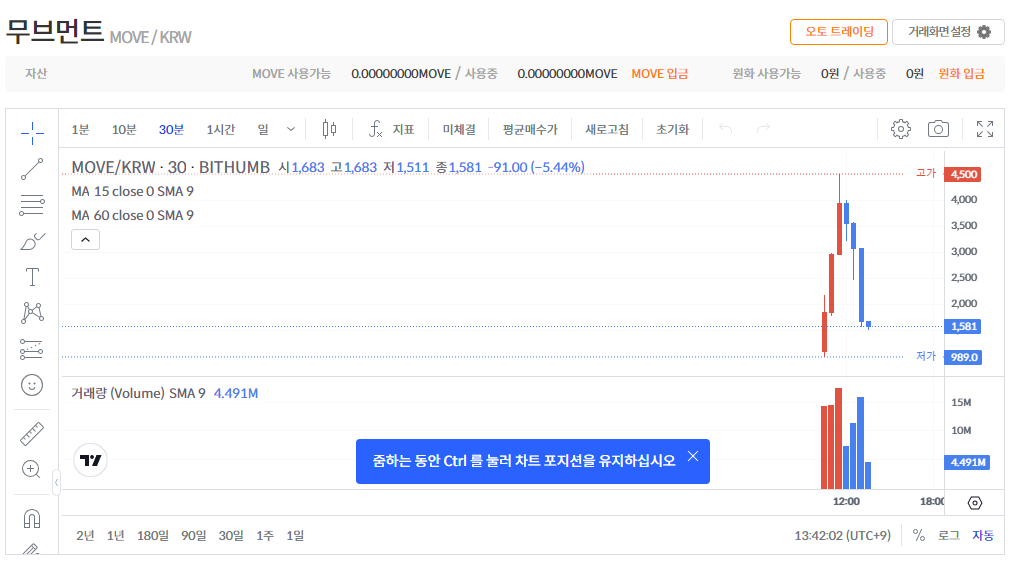The image size is (1015, 561).
Task: Open the Fibonacci retracement lines tool
Action: [32, 205]
